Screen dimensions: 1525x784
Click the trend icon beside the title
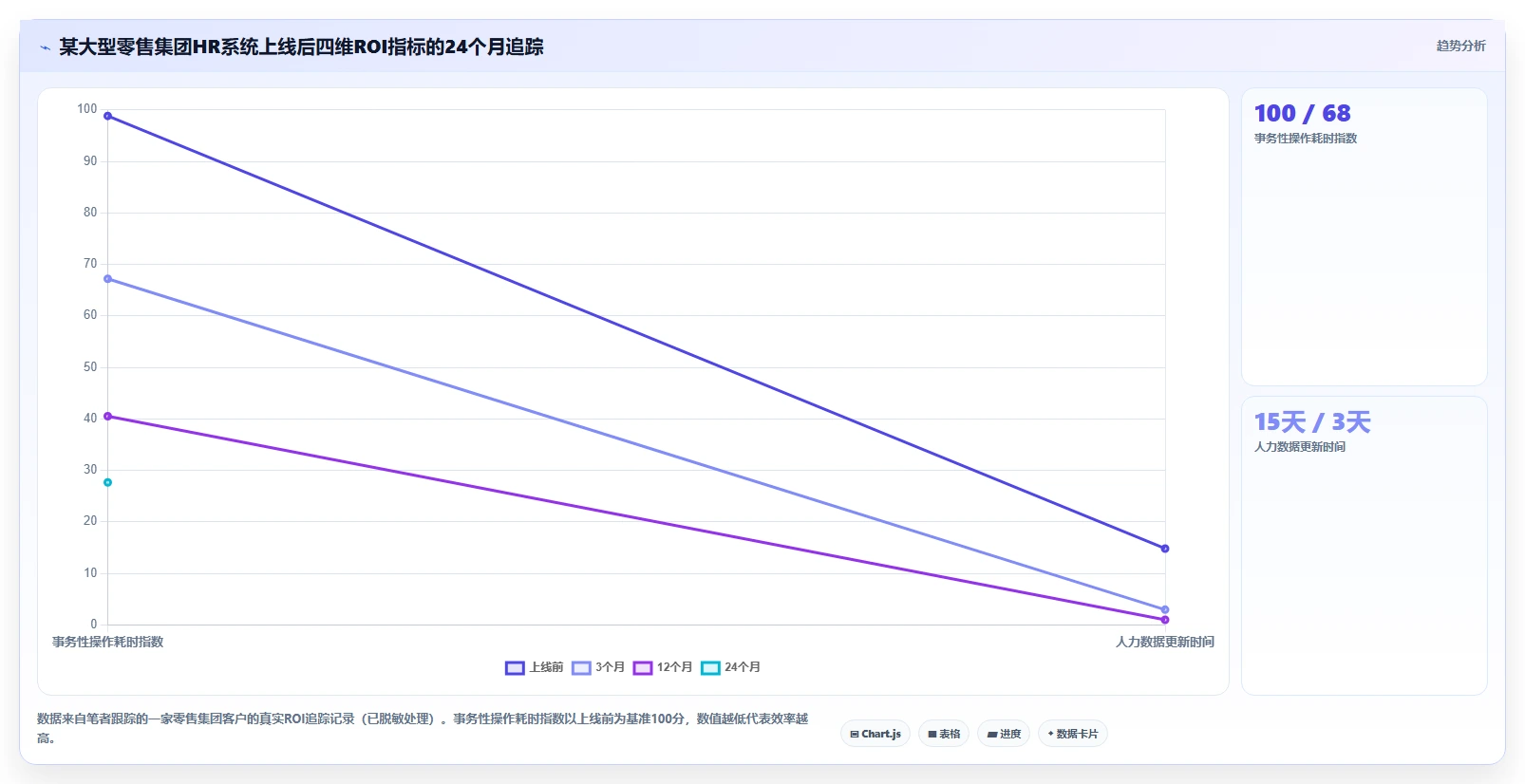click(45, 47)
